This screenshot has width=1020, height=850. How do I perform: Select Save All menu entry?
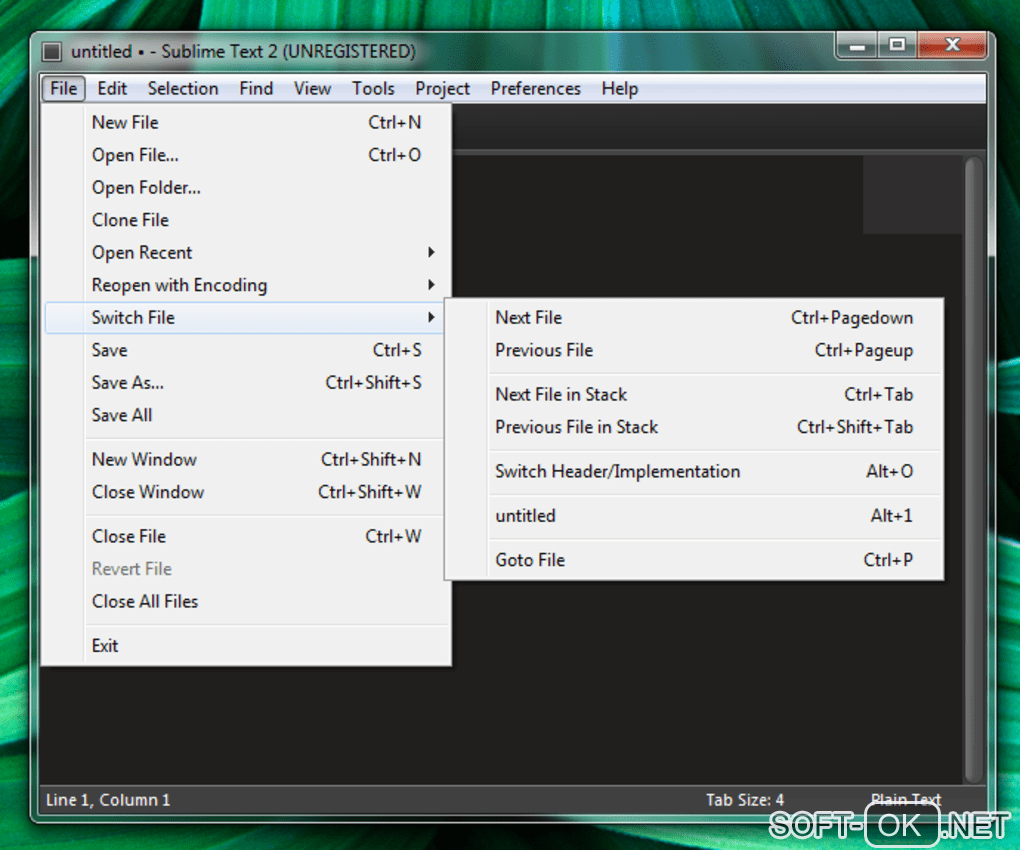point(246,415)
